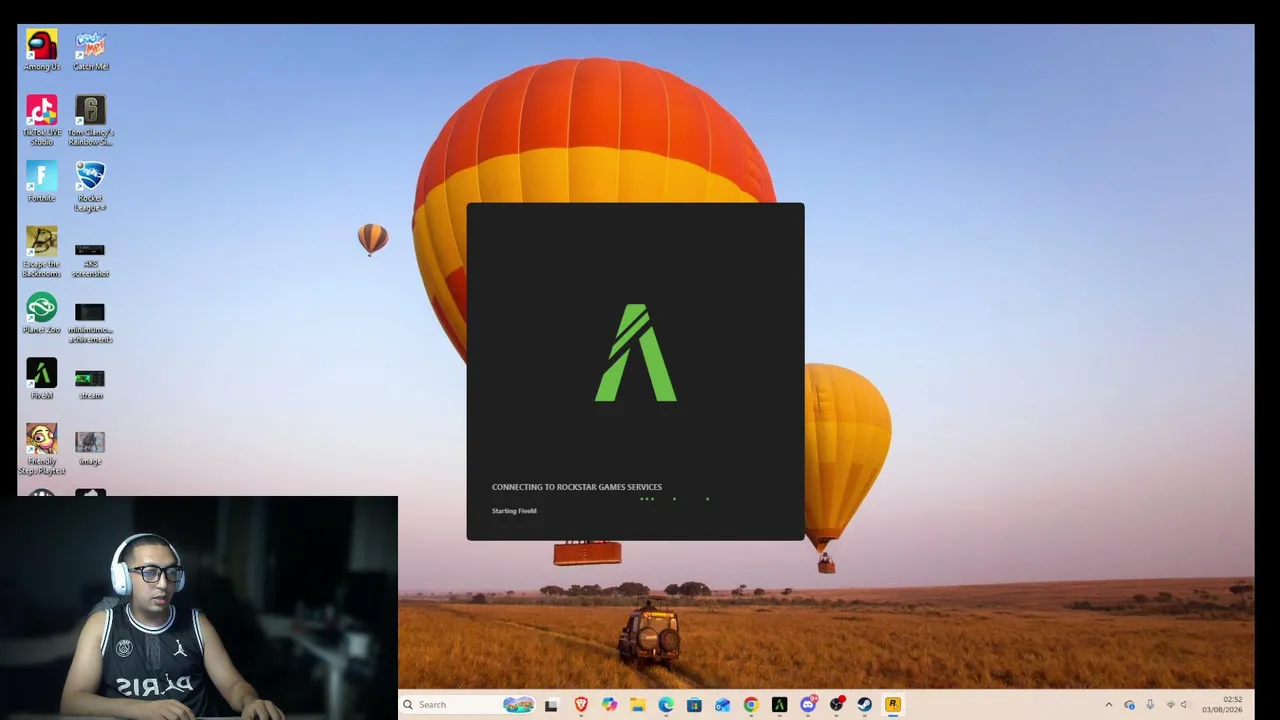
Task: Select the Fortnite desktop shortcut
Action: pyautogui.click(x=41, y=182)
